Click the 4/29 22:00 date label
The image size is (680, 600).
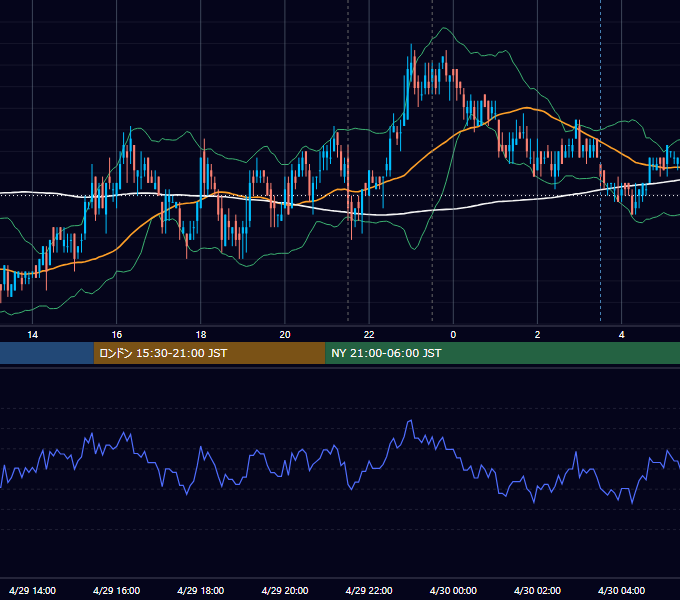(369, 590)
